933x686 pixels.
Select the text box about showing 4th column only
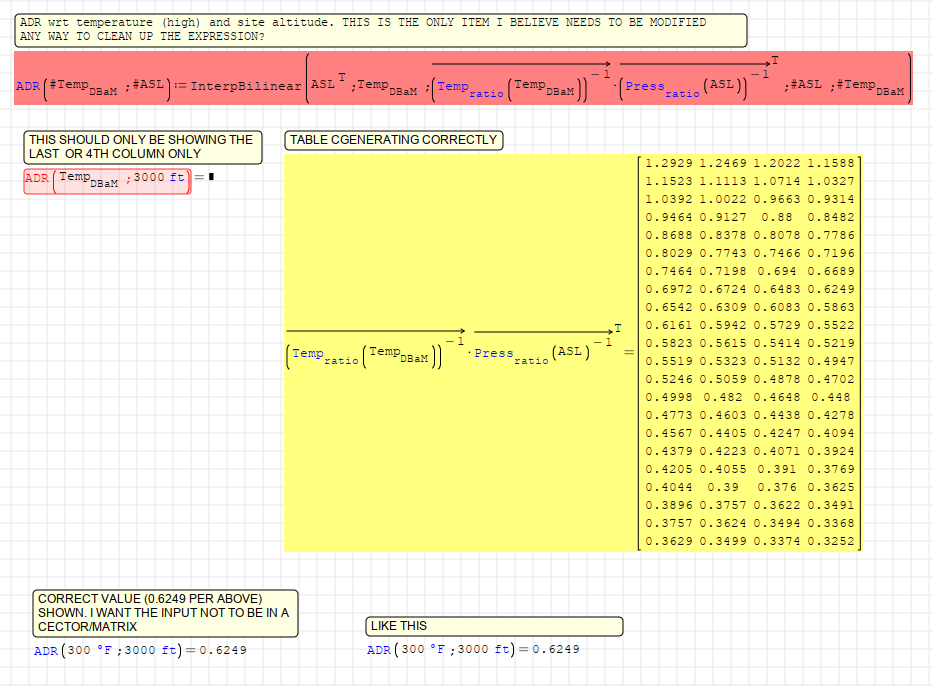(143, 147)
